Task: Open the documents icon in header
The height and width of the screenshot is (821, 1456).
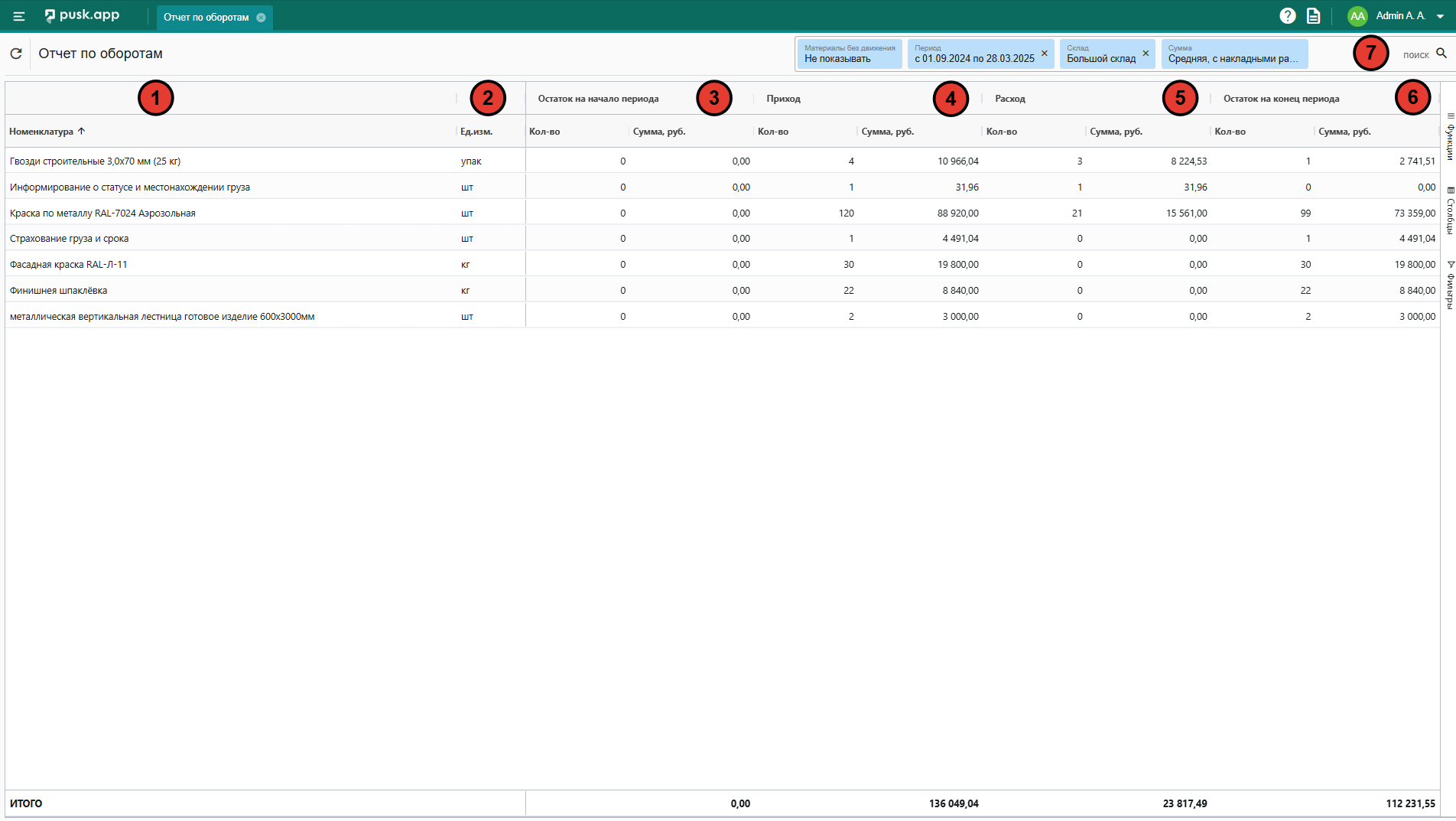Action: pos(1314,16)
